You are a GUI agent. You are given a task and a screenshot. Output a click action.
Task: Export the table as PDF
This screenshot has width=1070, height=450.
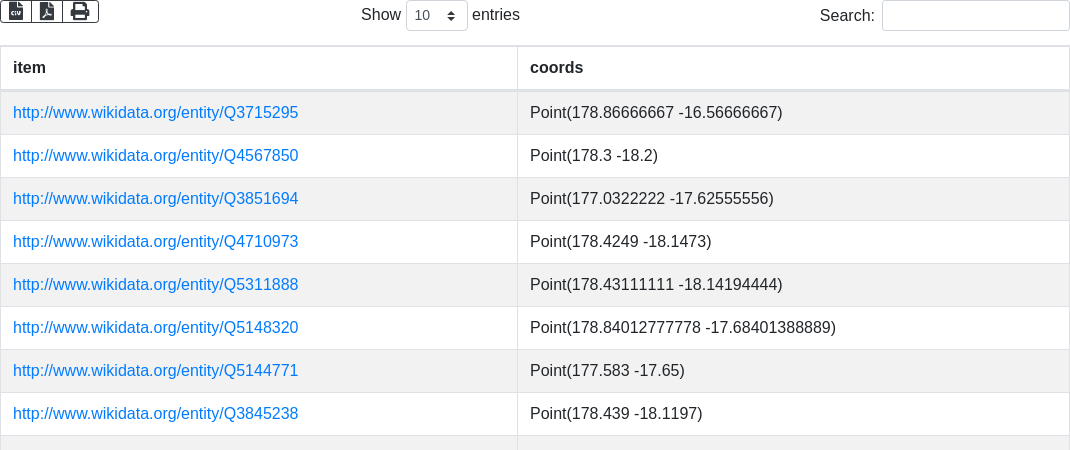(47, 11)
